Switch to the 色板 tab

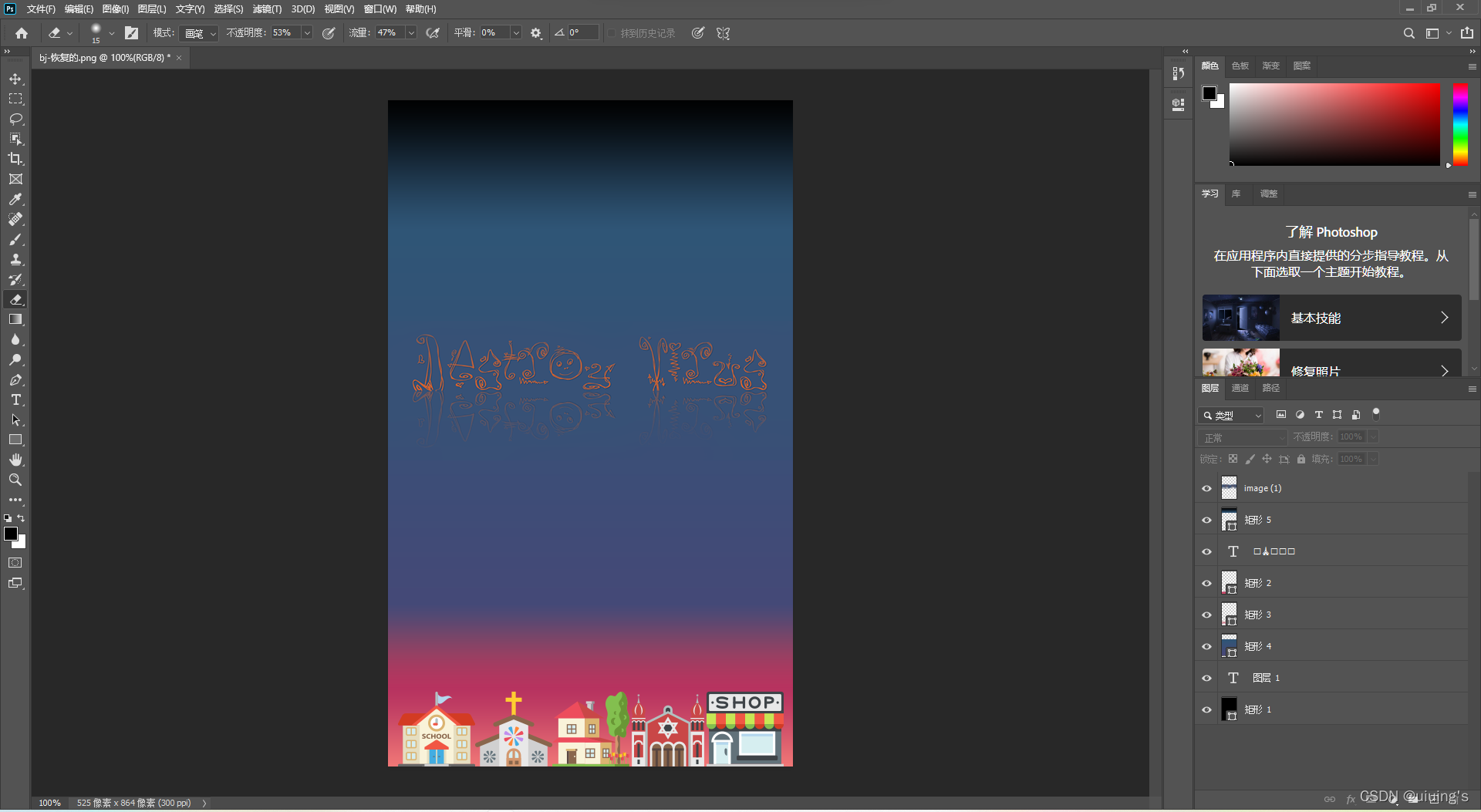(1240, 66)
